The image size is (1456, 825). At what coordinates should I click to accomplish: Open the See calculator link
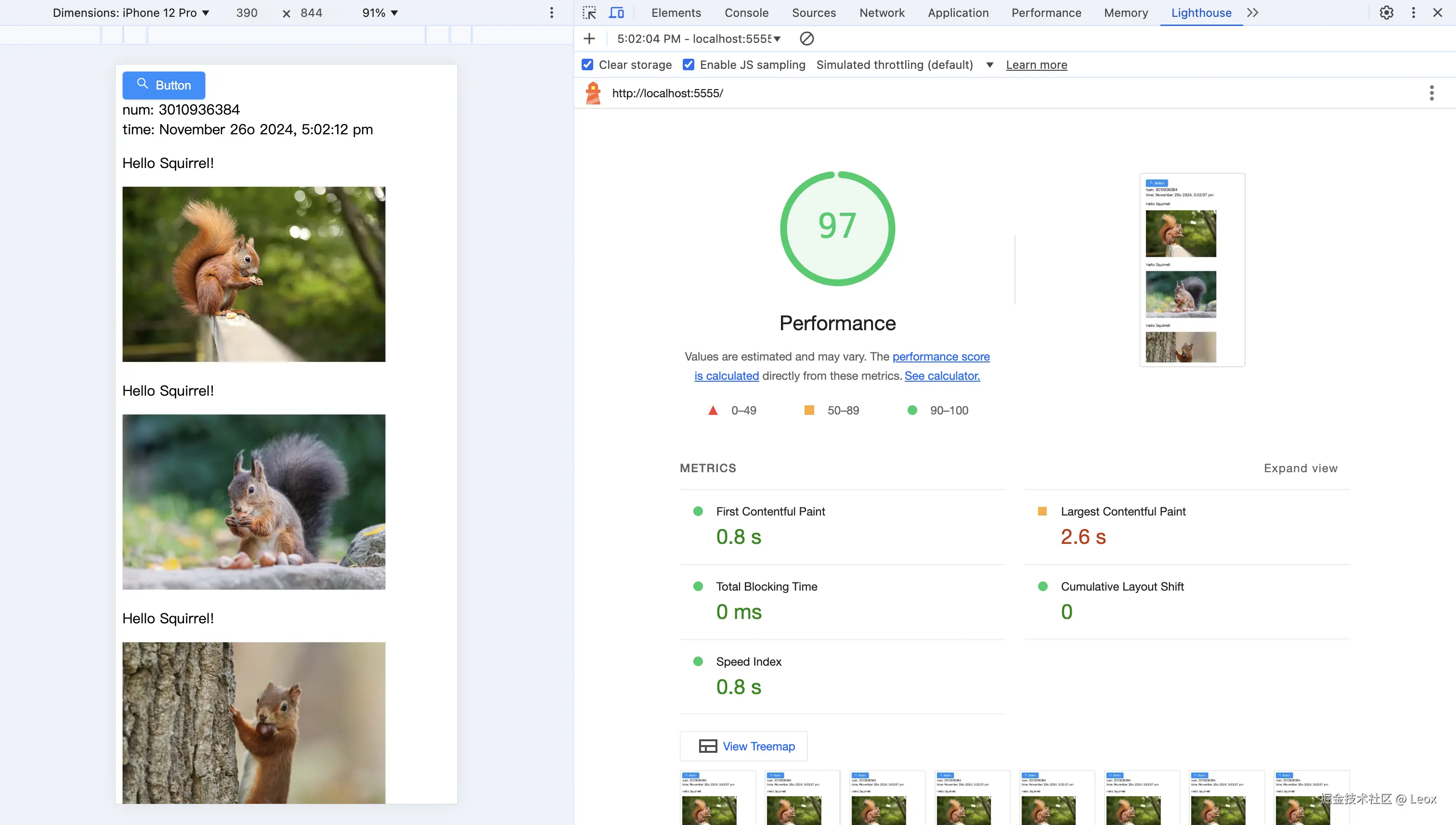click(942, 375)
